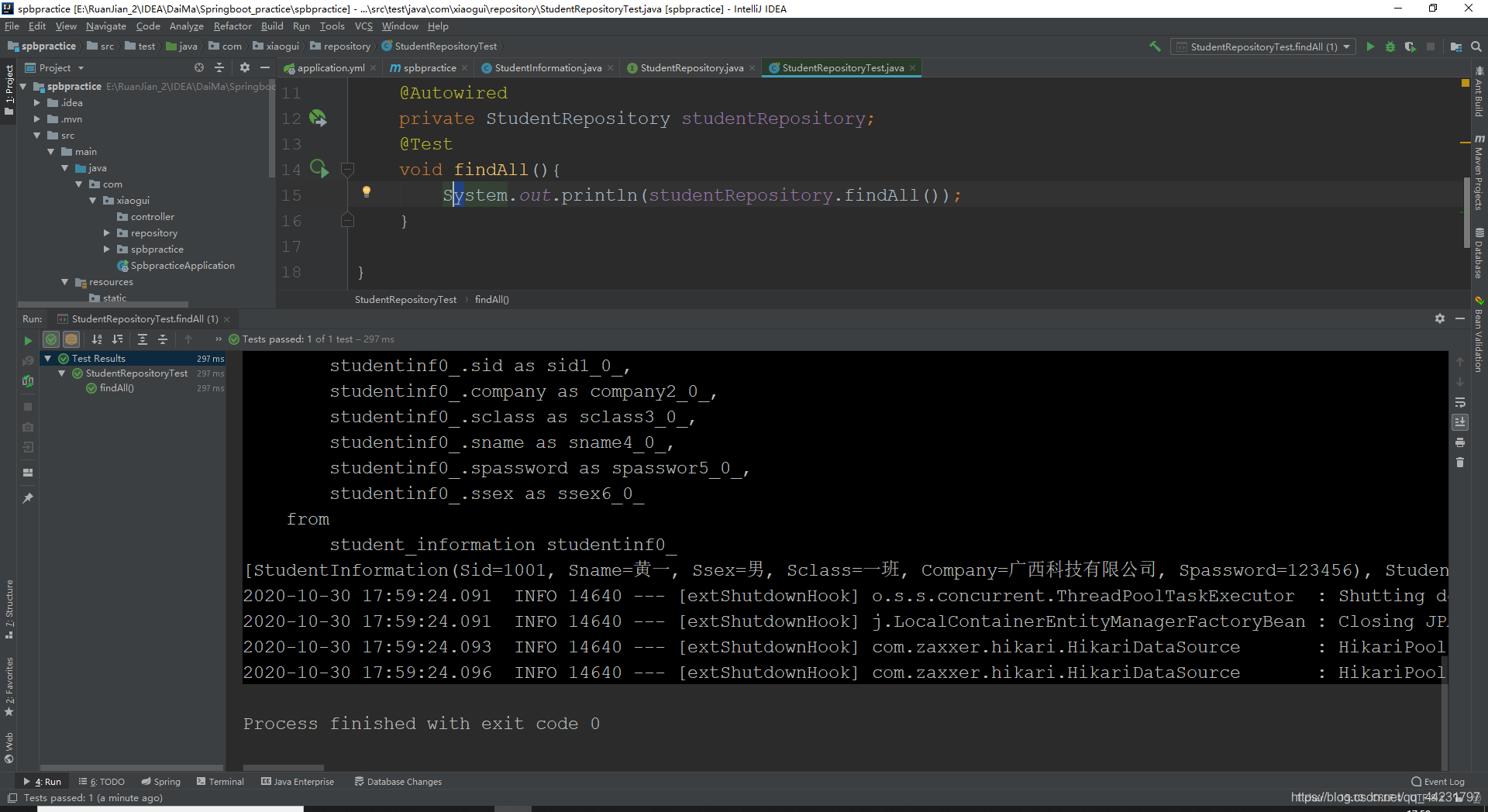Expand the .mvn folder in project tree
Viewport: 1488px width, 812px height.
pyautogui.click(x=36, y=119)
